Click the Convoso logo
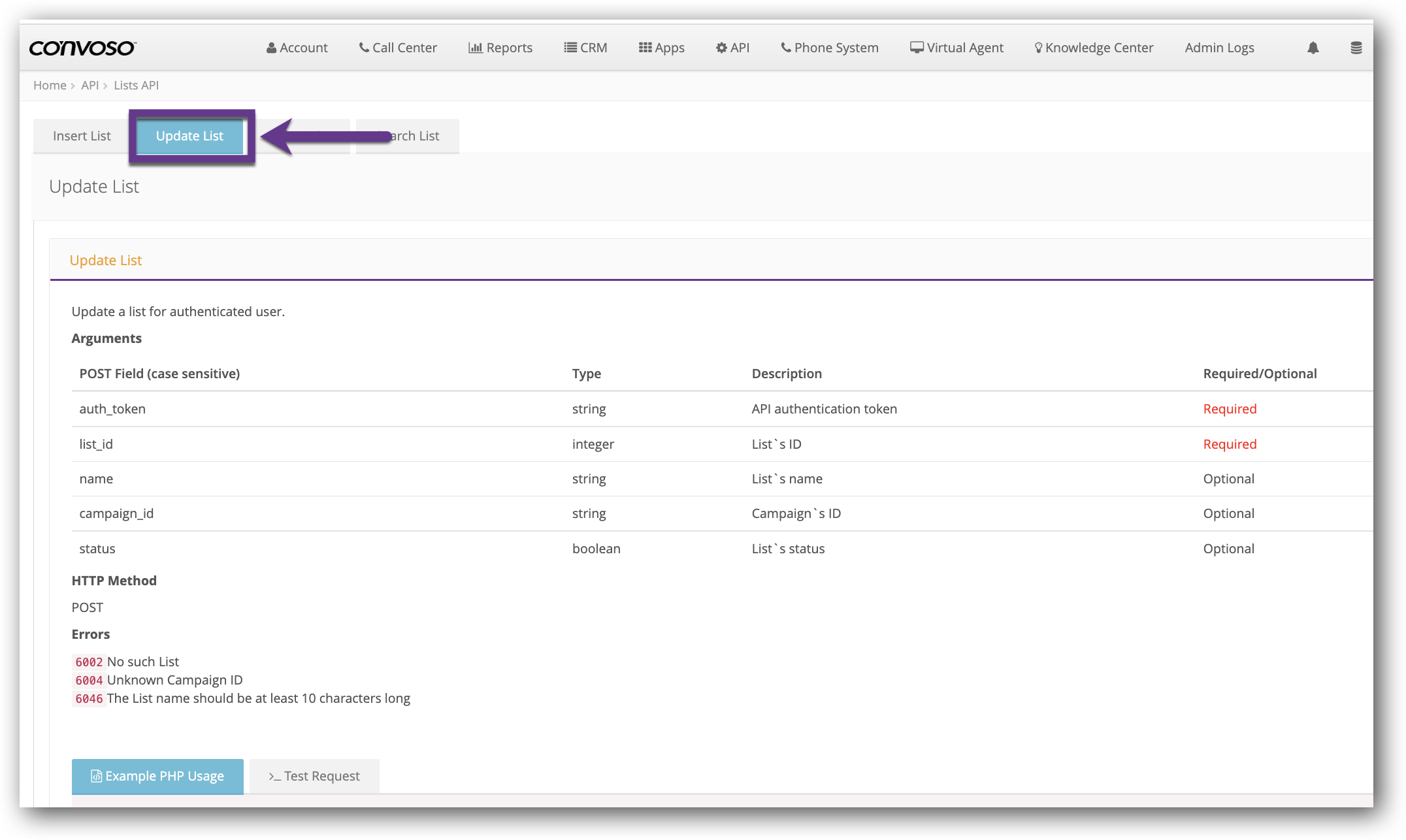 [82, 48]
